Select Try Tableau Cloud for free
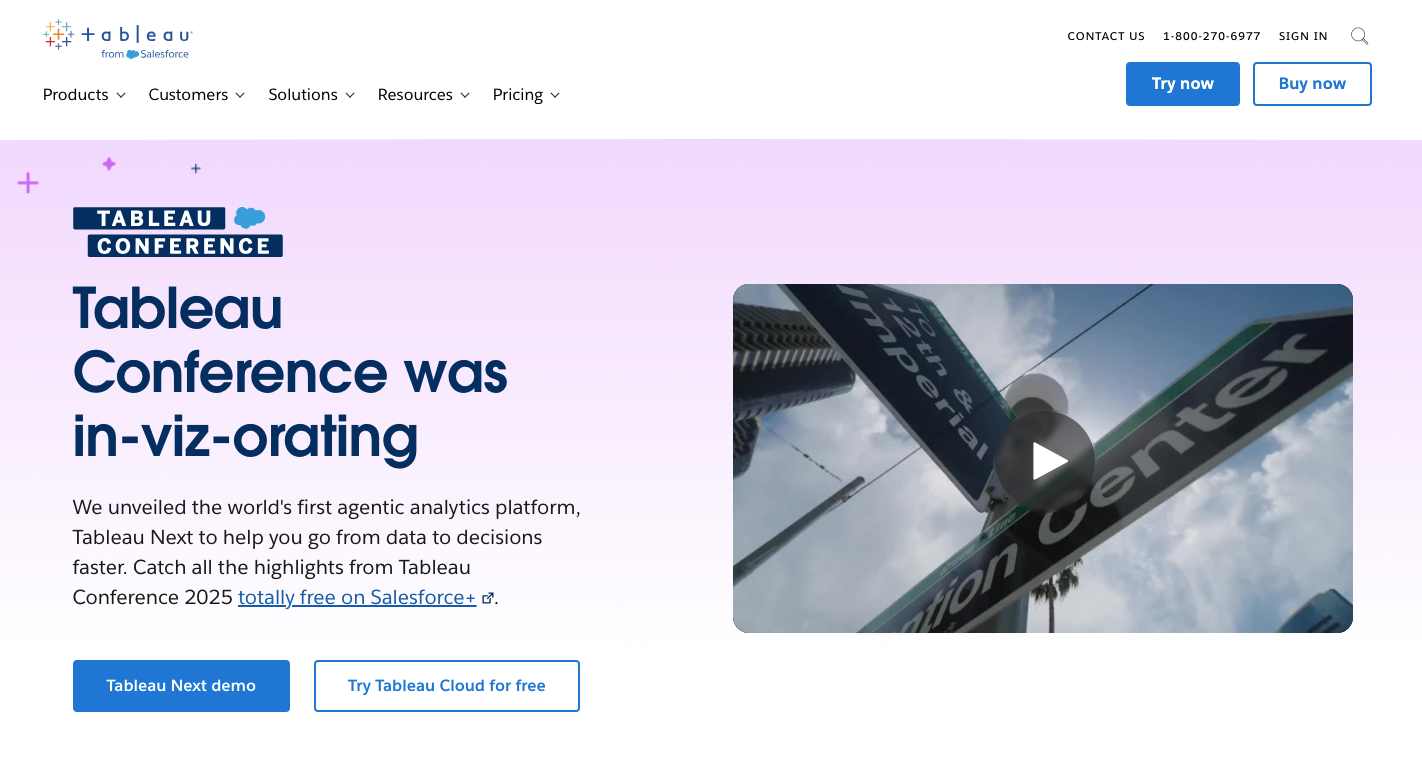 [447, 686]
